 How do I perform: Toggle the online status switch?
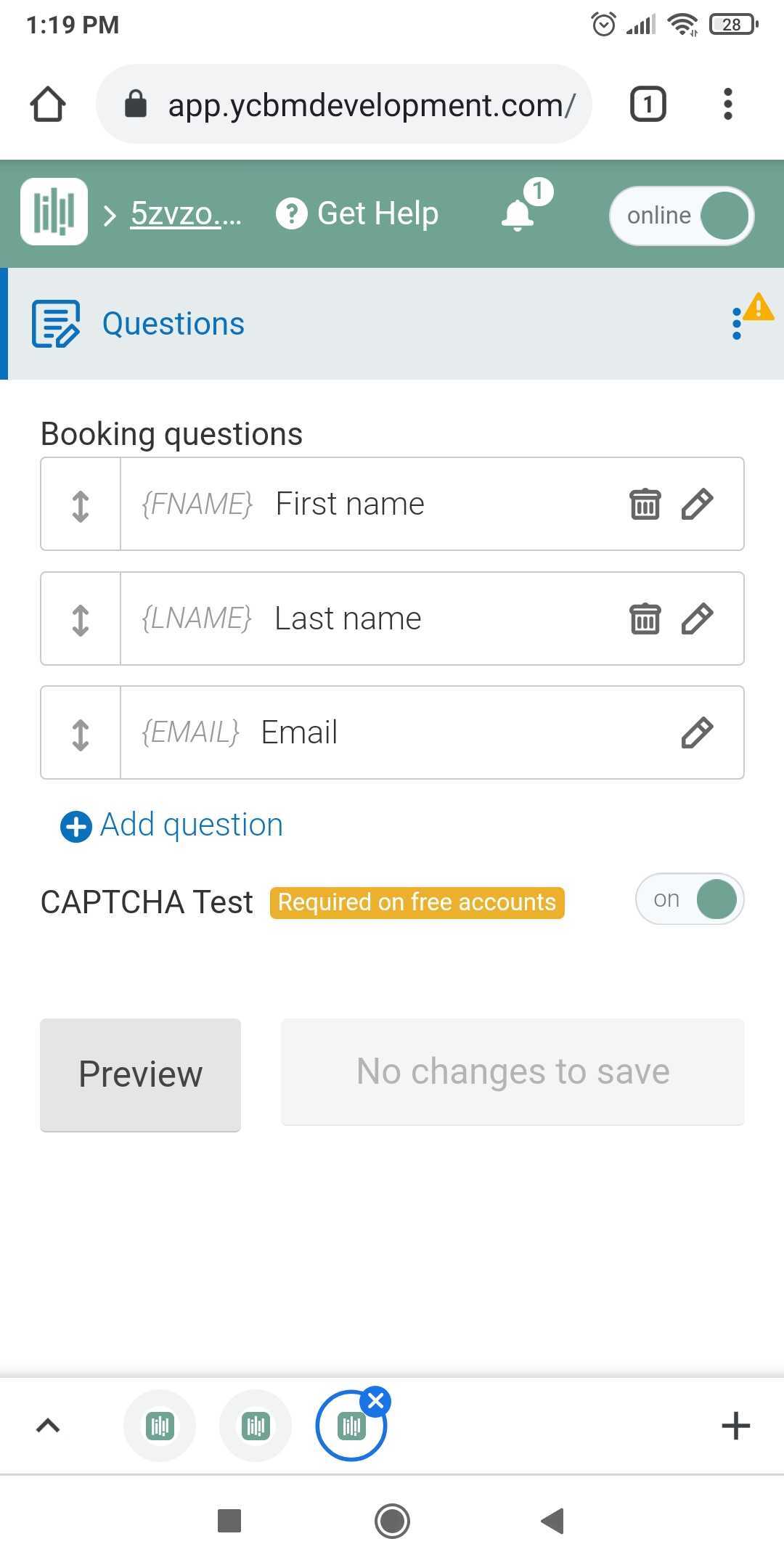coord(682,216)
